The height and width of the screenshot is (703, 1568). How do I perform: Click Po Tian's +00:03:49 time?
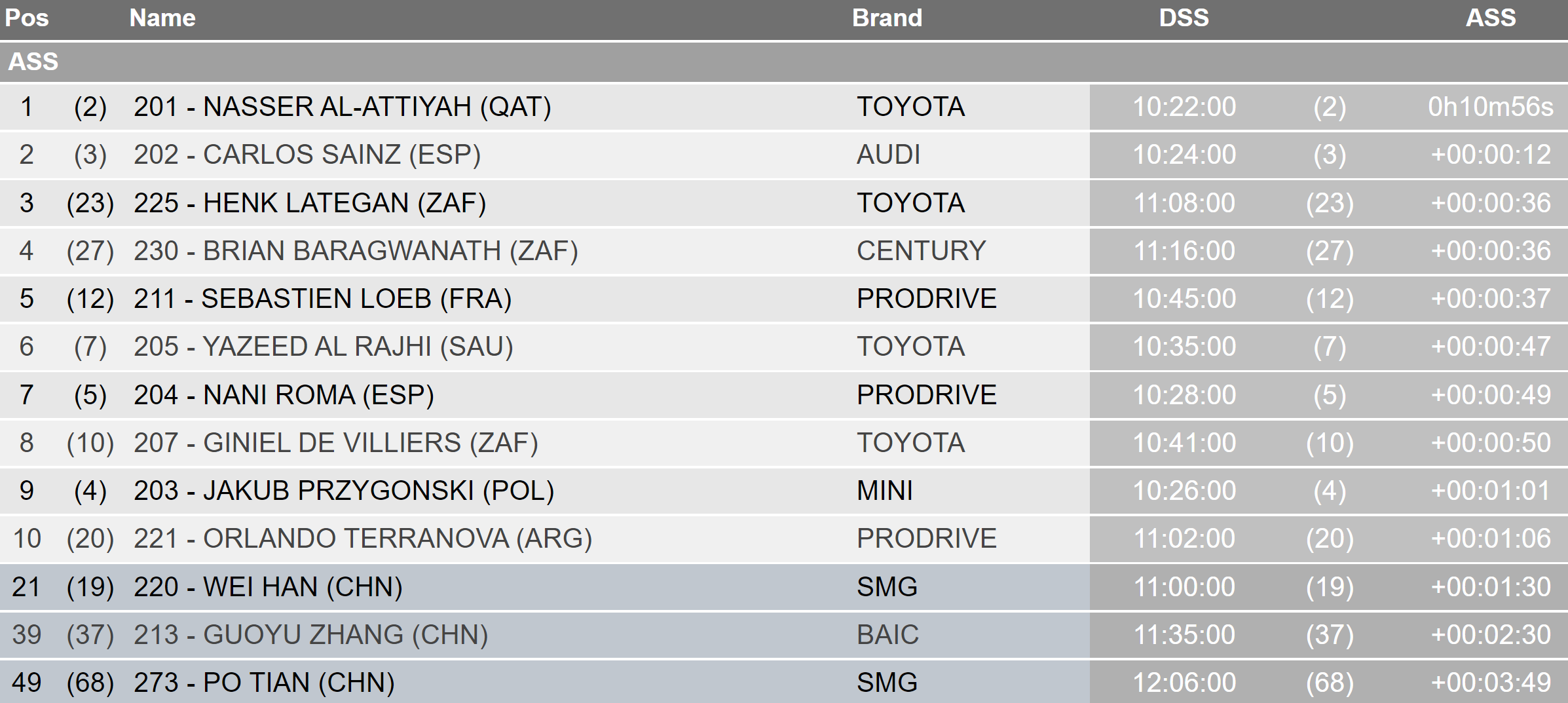click(x=1490, y=683)
